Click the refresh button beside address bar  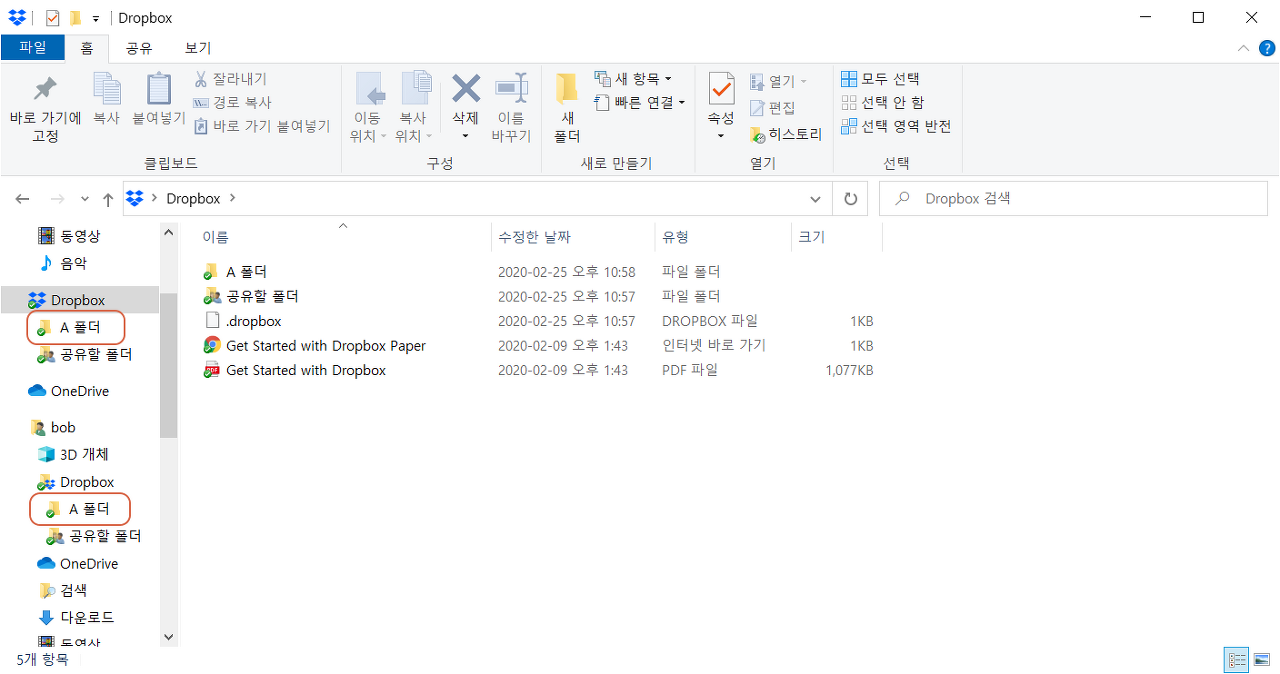[851, 199]
